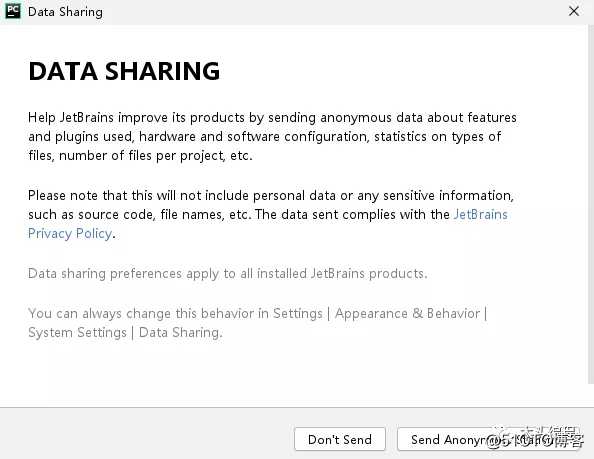Open the blue JetBrains link text
This screenshot has height=459, width=594.
[480, 214]
